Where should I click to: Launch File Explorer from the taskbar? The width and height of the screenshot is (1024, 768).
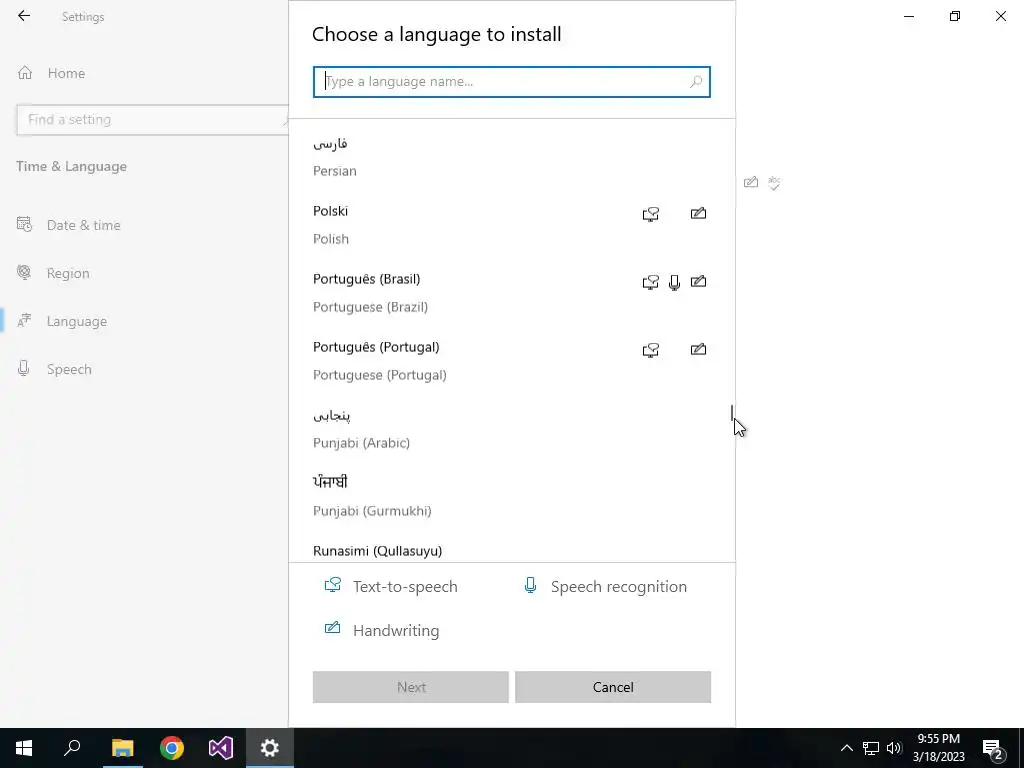[122, 748]
